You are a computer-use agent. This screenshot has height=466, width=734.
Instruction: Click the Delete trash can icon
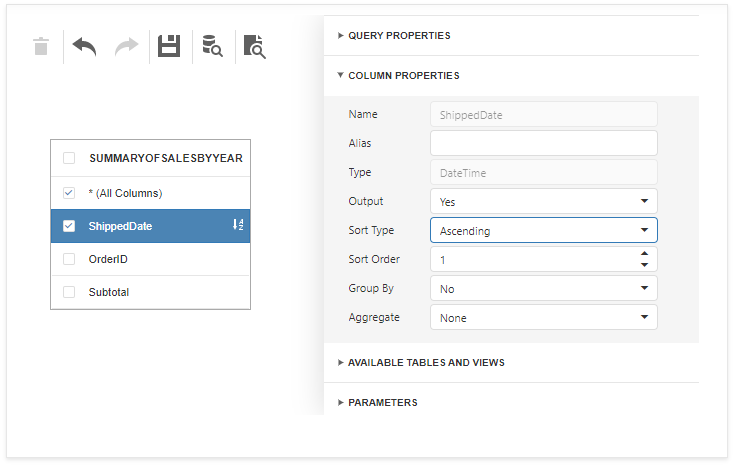point(41,46)
